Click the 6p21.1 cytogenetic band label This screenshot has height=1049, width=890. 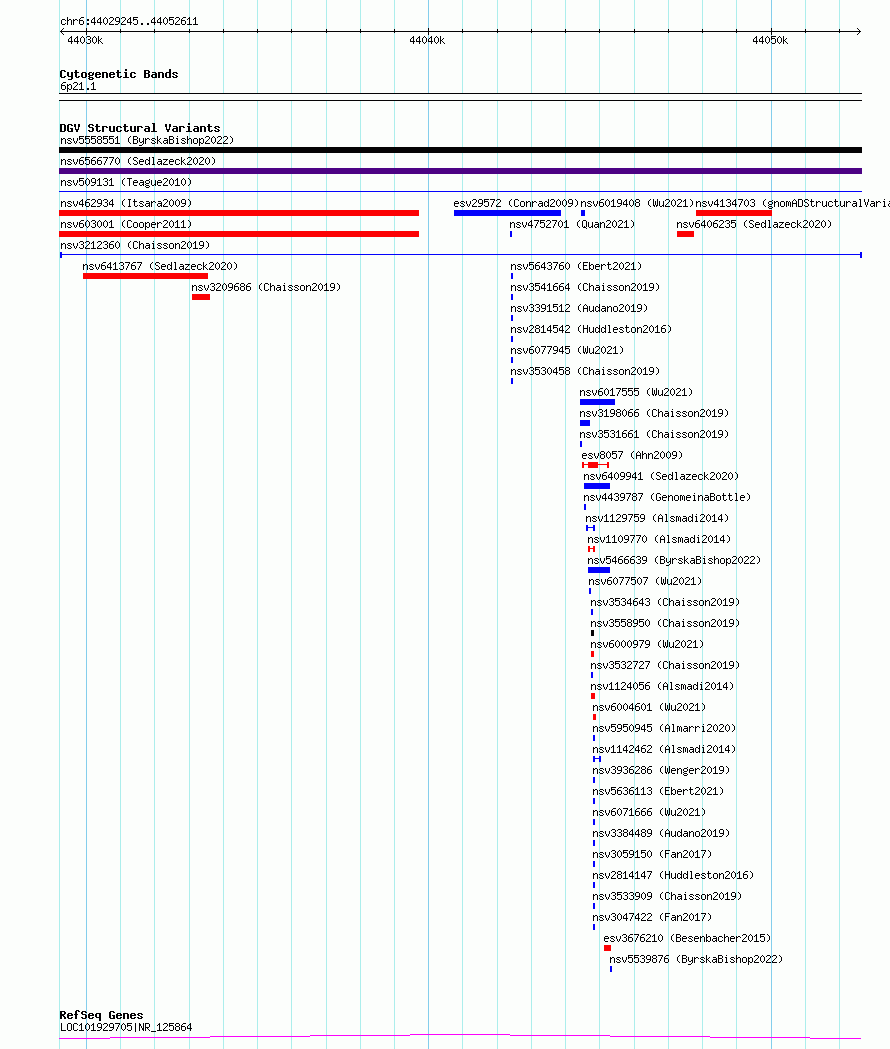click(x=78, y=86)
